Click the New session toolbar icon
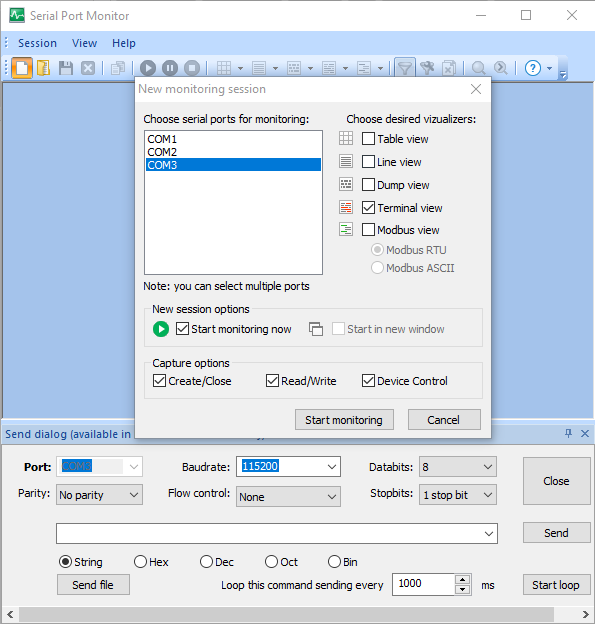The height and width of the screenshot is (624, 595). (22, 68)
